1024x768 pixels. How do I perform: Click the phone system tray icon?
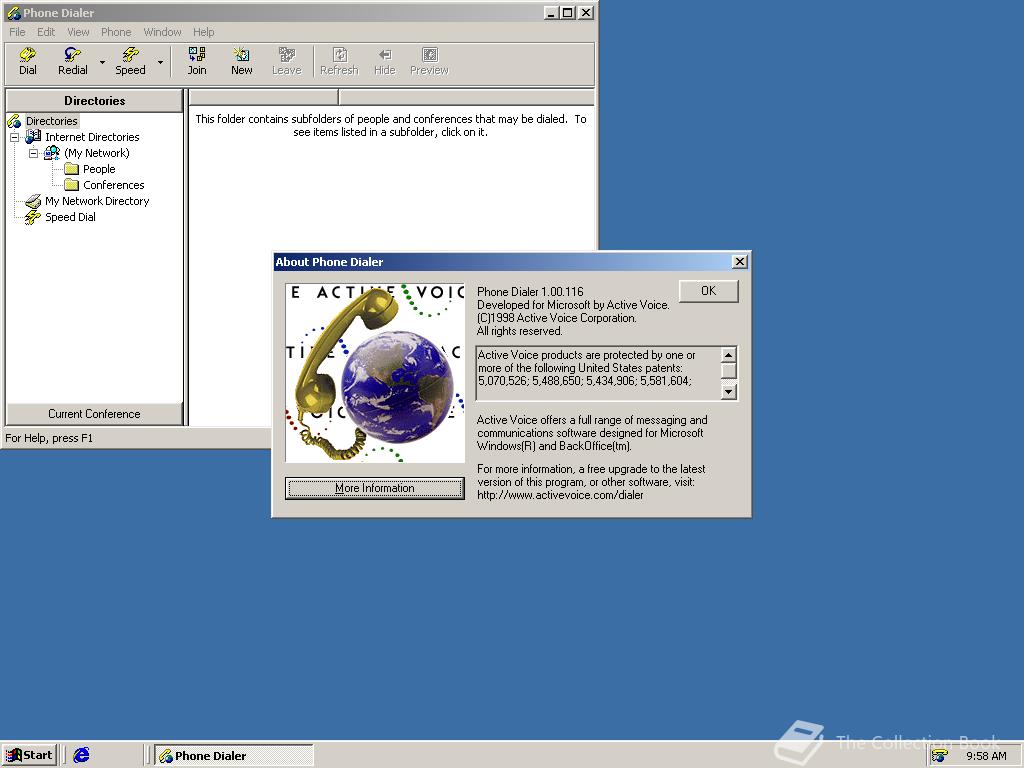(940, 756)
